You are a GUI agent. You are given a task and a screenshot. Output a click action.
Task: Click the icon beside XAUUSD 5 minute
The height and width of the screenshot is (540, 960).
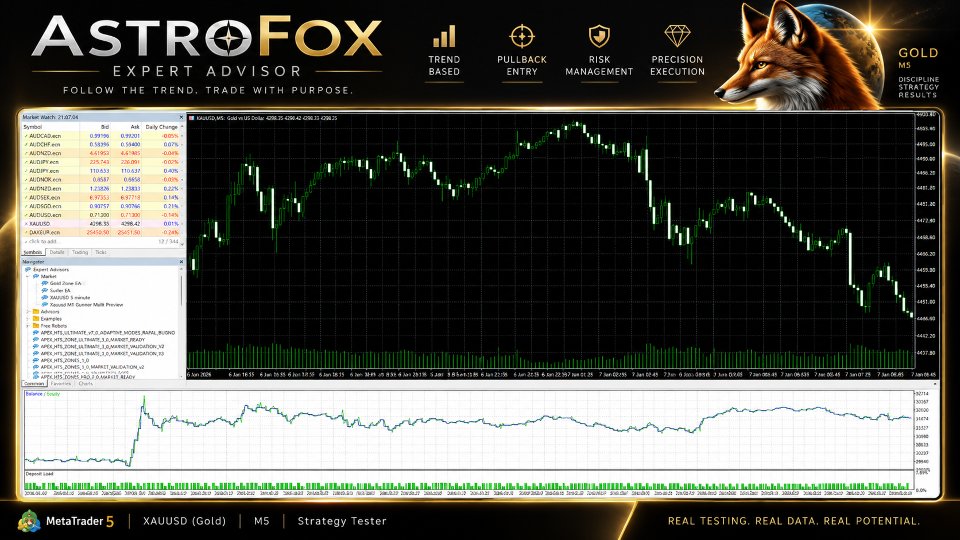[45, 298]
